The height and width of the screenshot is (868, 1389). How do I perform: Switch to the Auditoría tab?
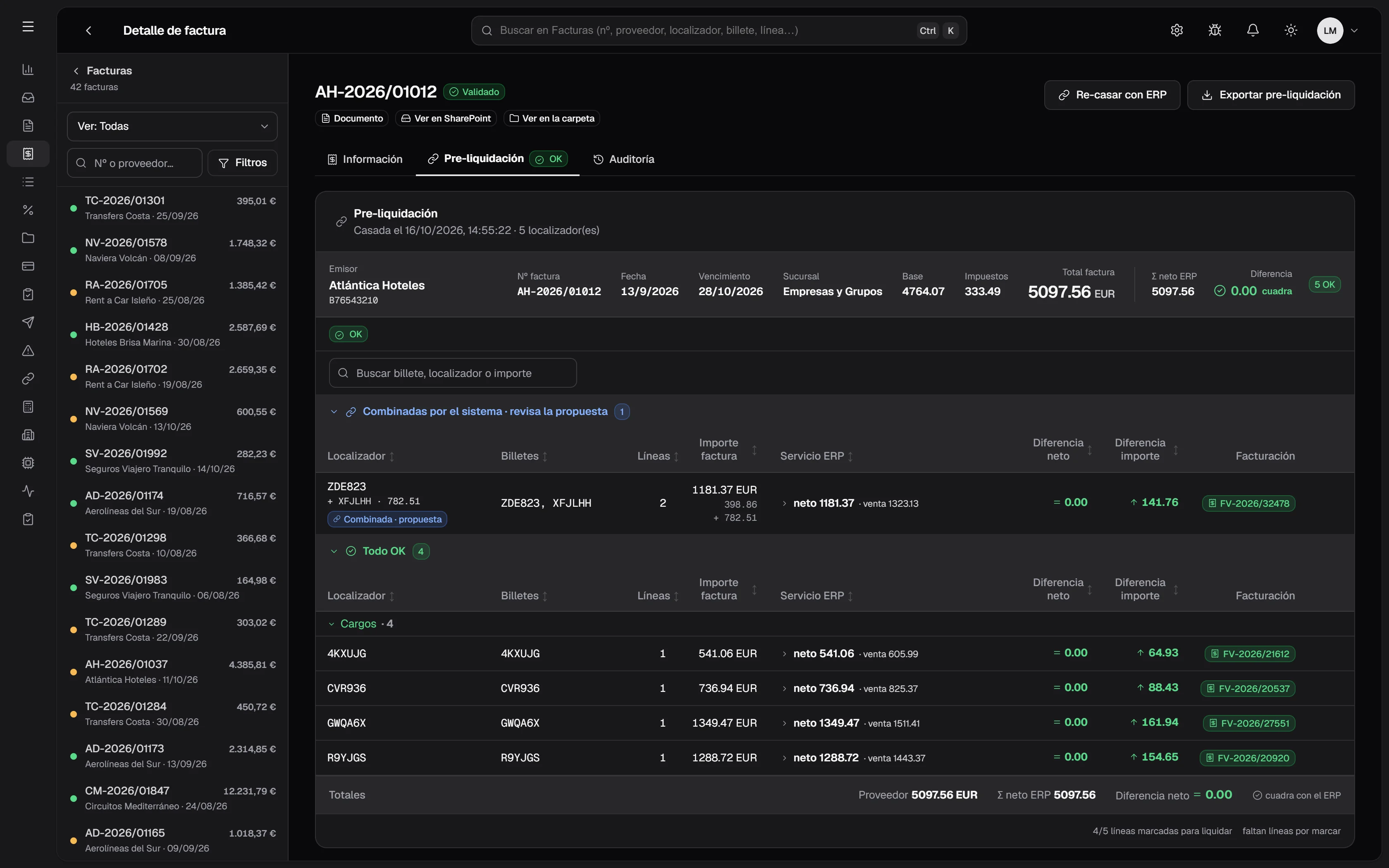624,159
